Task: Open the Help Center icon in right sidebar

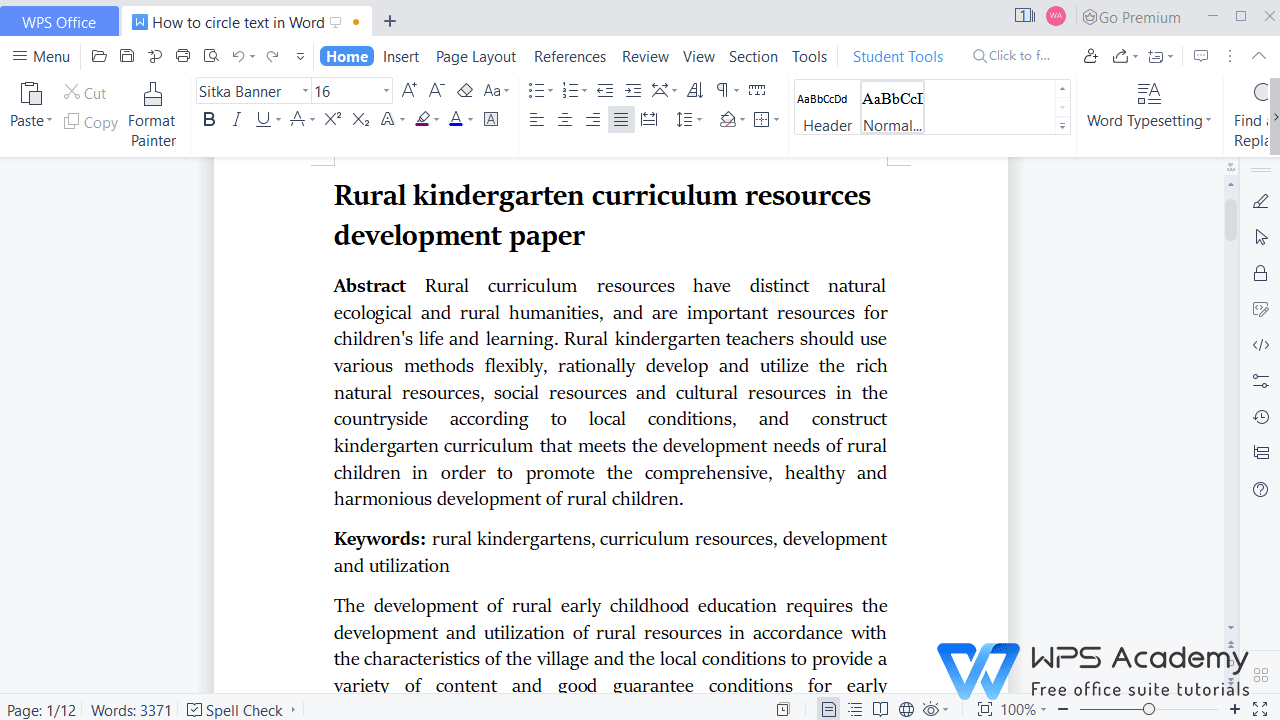Action: coord(1261,489)
